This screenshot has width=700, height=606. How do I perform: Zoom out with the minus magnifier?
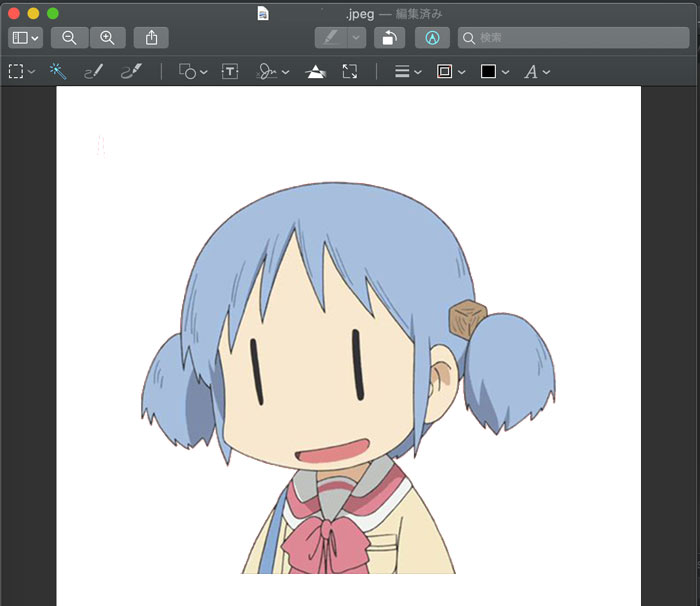coord(69,38)
